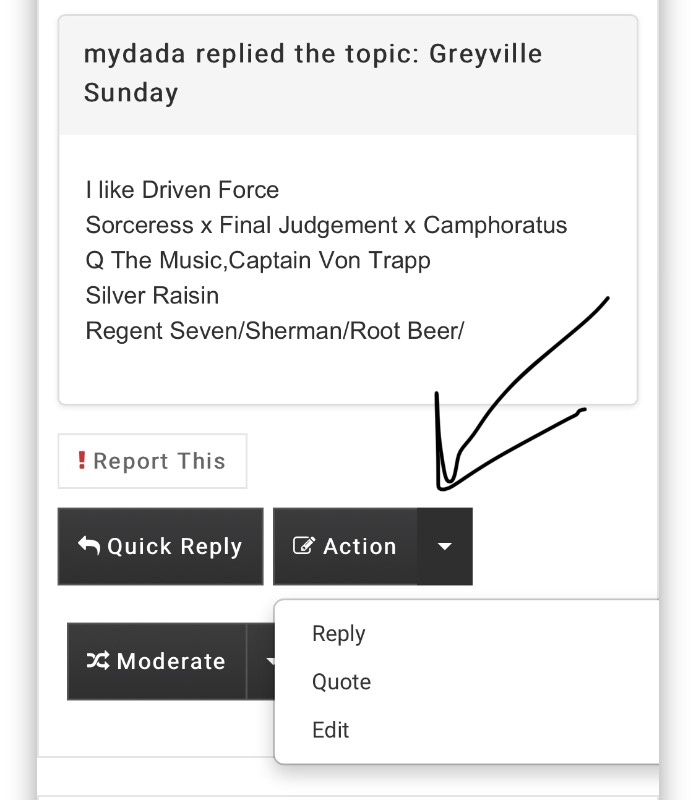Click the Q The Music,Captain Von Trapp line
This screenshot has height=800, width=695.
pyautogui.click(x=258, y=260)
